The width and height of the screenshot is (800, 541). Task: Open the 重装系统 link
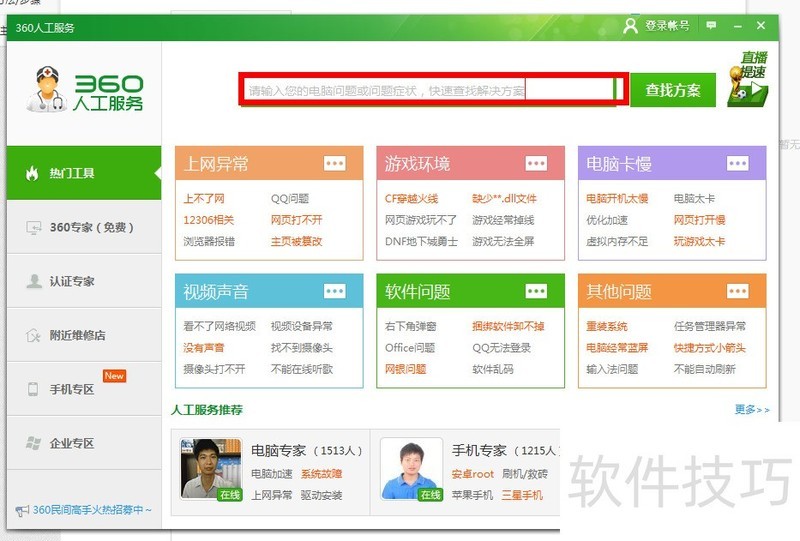click(x=607, y=326)
